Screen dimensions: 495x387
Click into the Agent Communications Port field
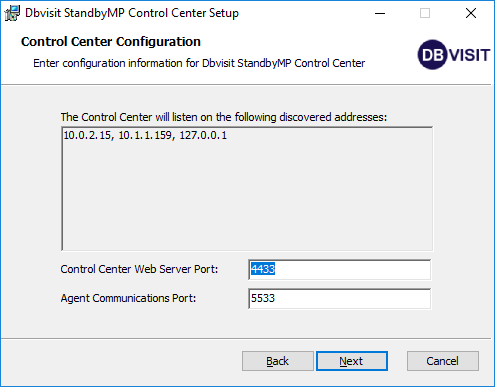tap(339, 298)
